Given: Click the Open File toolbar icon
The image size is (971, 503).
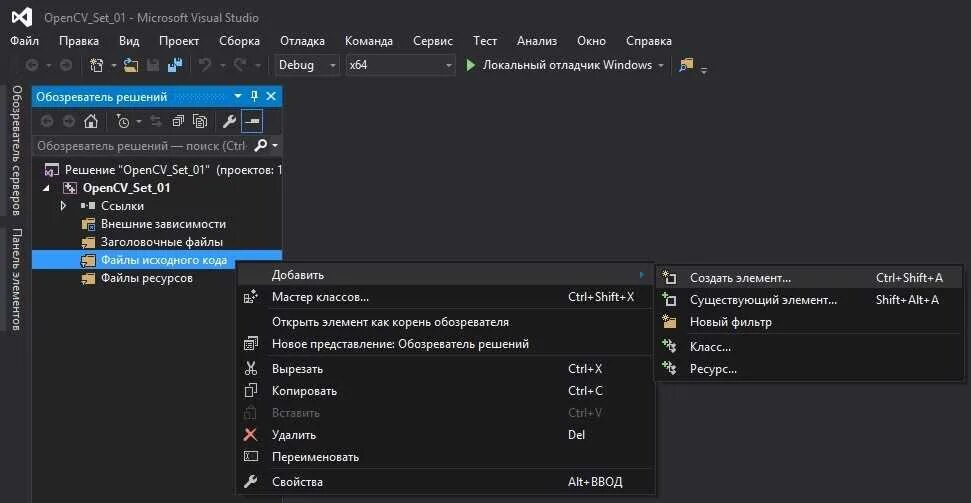Looking at the screenshot, I should tap(131, 65).
